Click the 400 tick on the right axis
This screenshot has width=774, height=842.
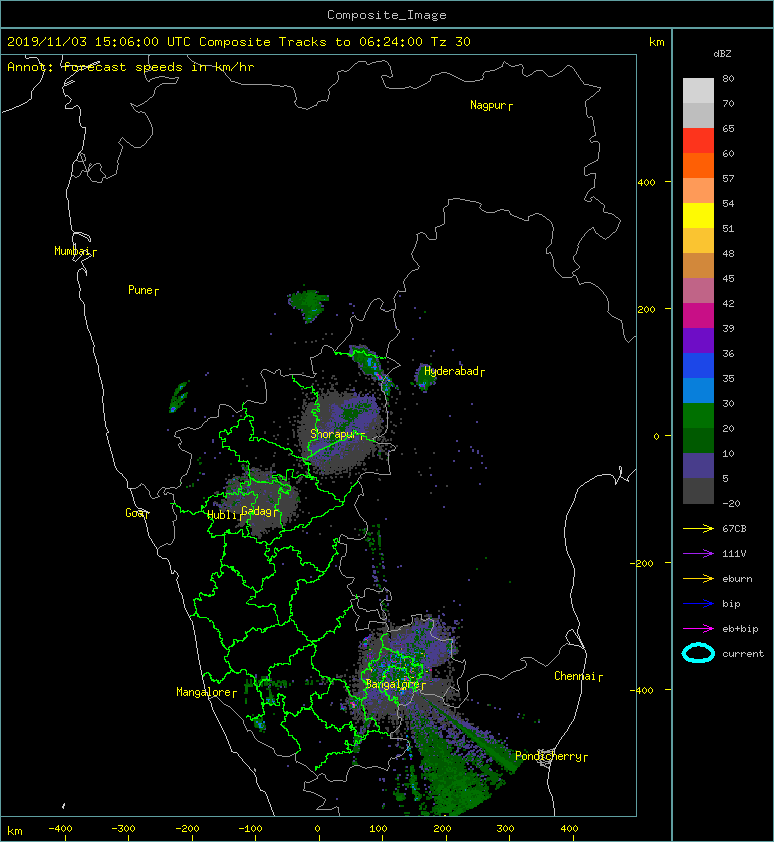point(646,183)
